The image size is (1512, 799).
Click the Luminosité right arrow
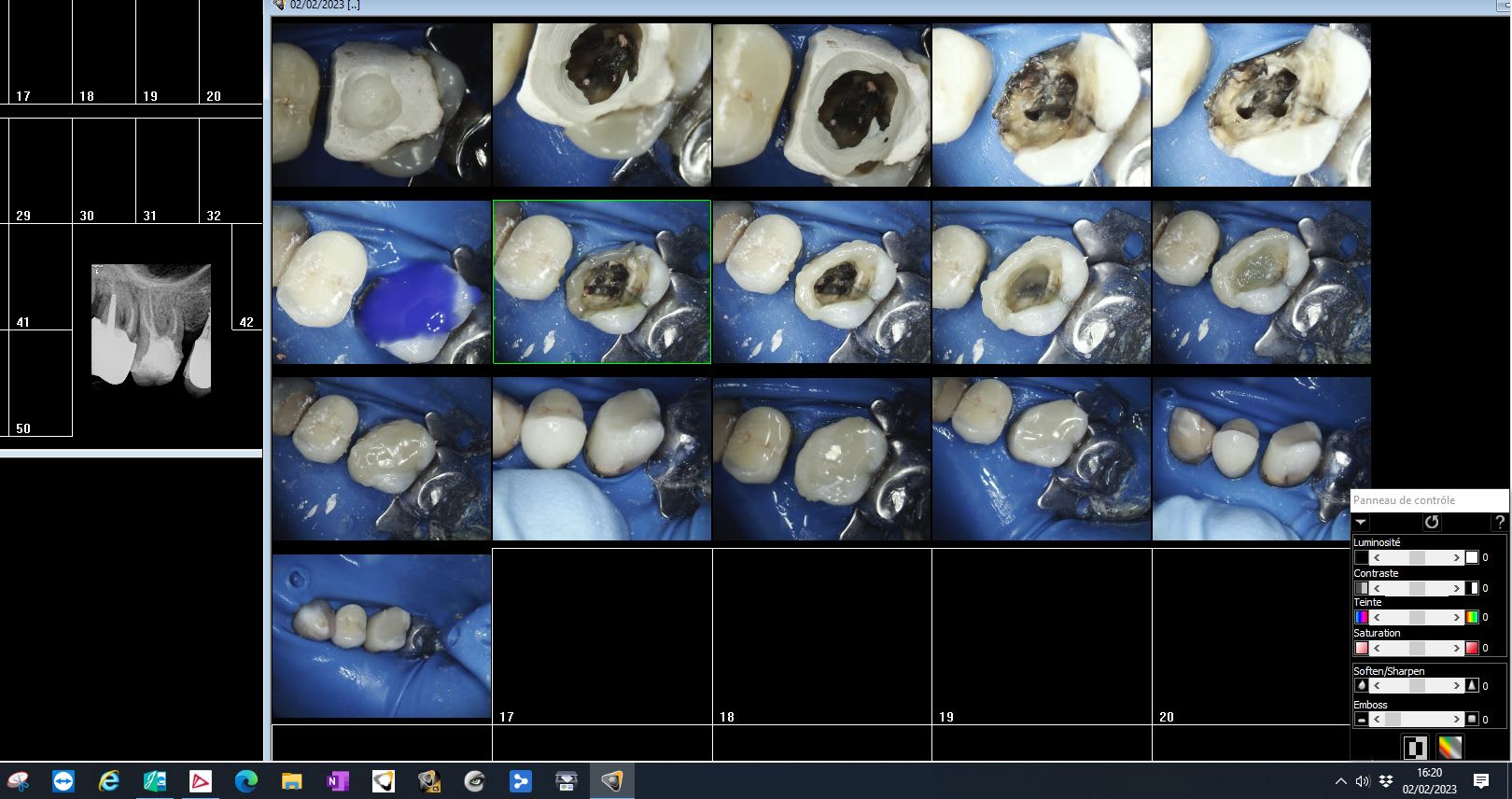[1456, 558]
